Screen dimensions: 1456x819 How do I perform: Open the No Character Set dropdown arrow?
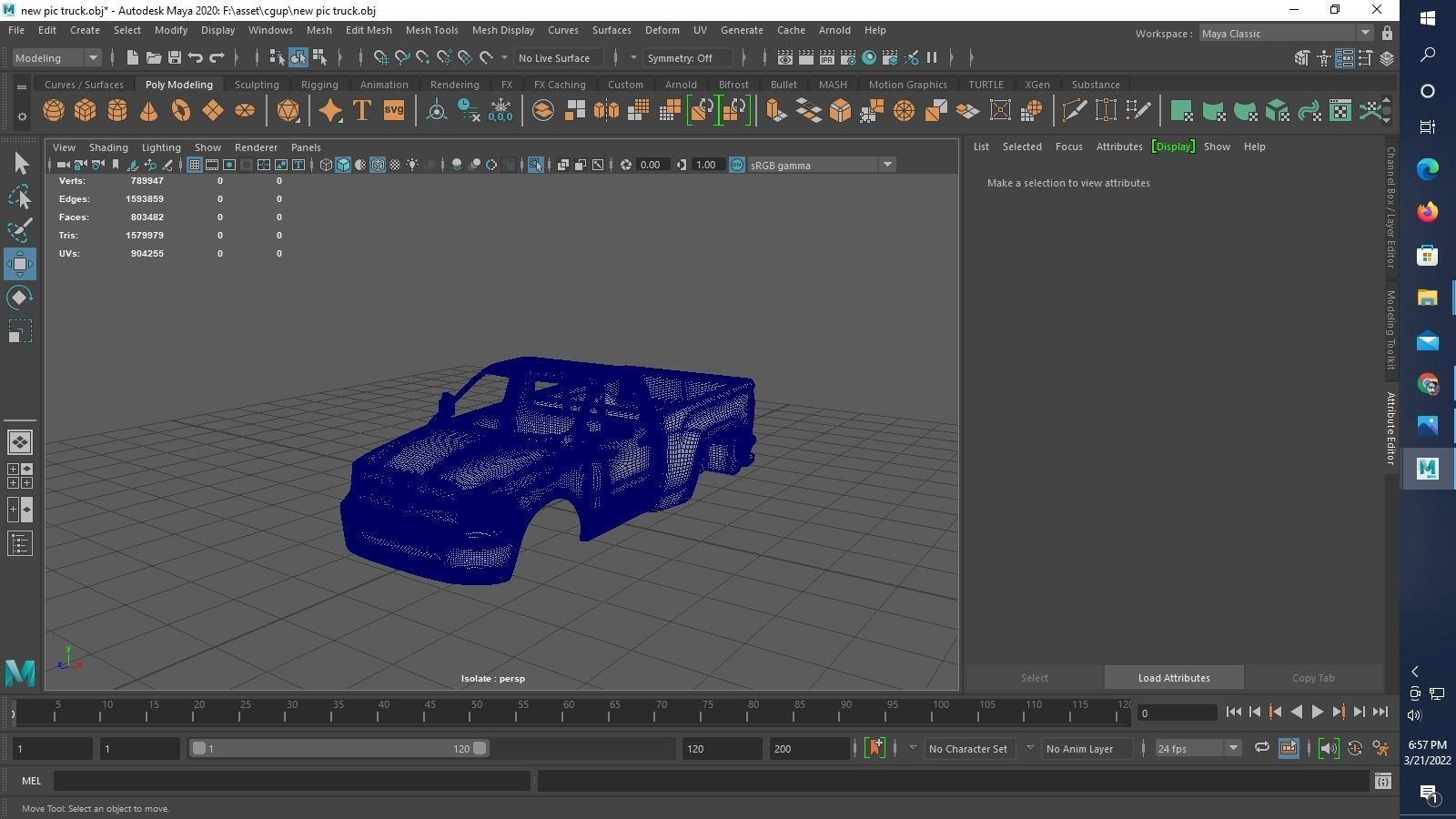pos(913,748)
